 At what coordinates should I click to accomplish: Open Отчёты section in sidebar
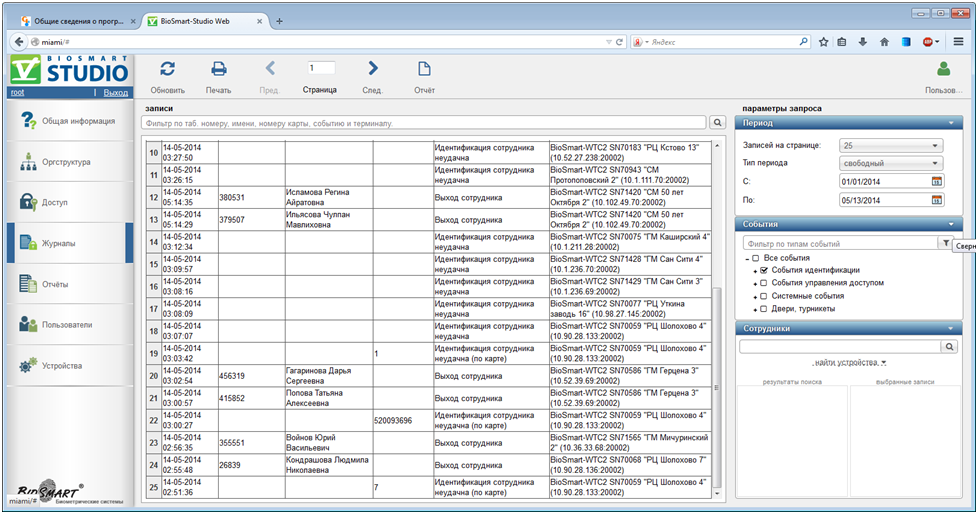[x=70, y=284]
